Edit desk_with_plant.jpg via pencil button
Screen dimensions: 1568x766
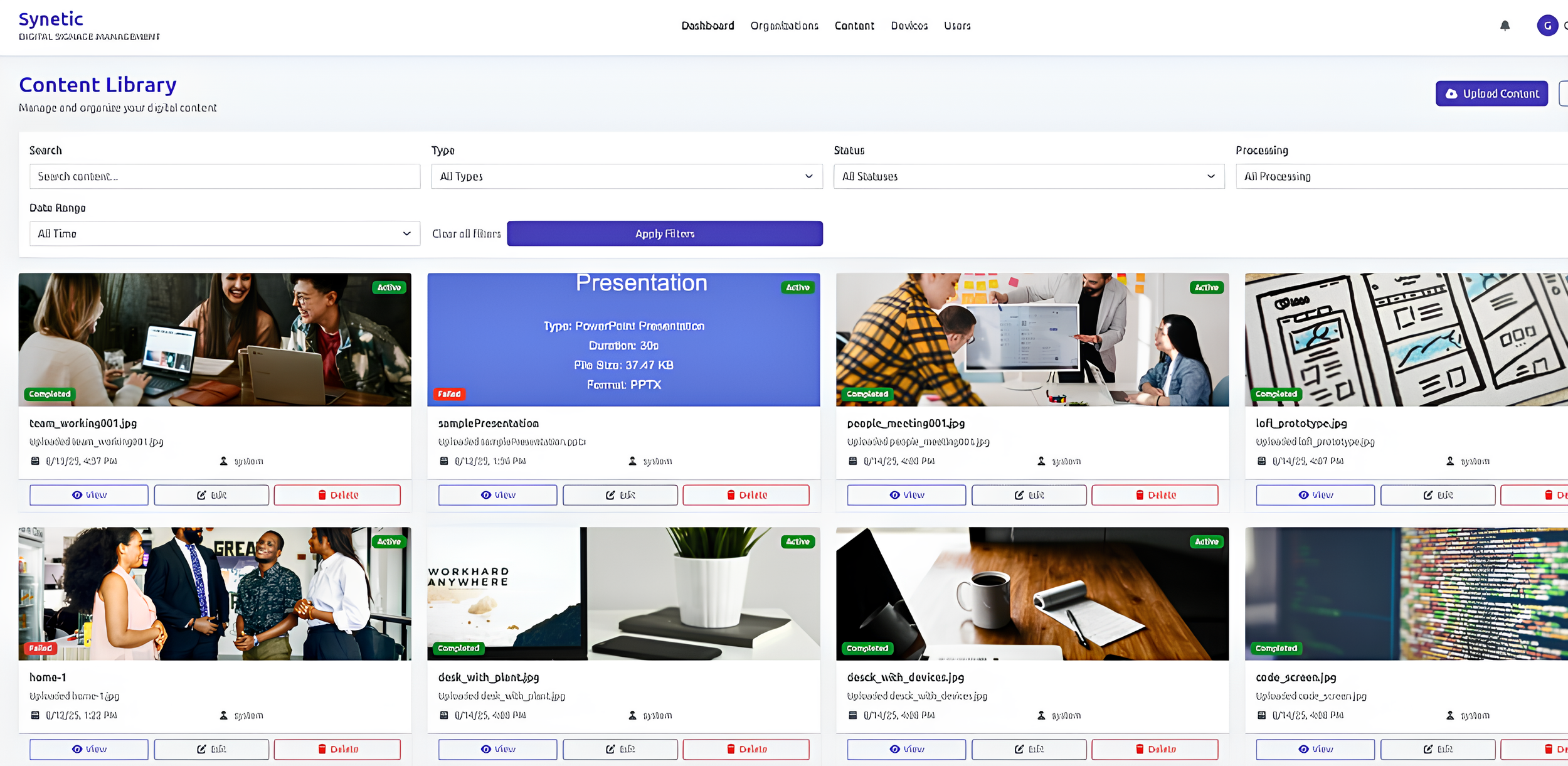click(x=620, y=749)
